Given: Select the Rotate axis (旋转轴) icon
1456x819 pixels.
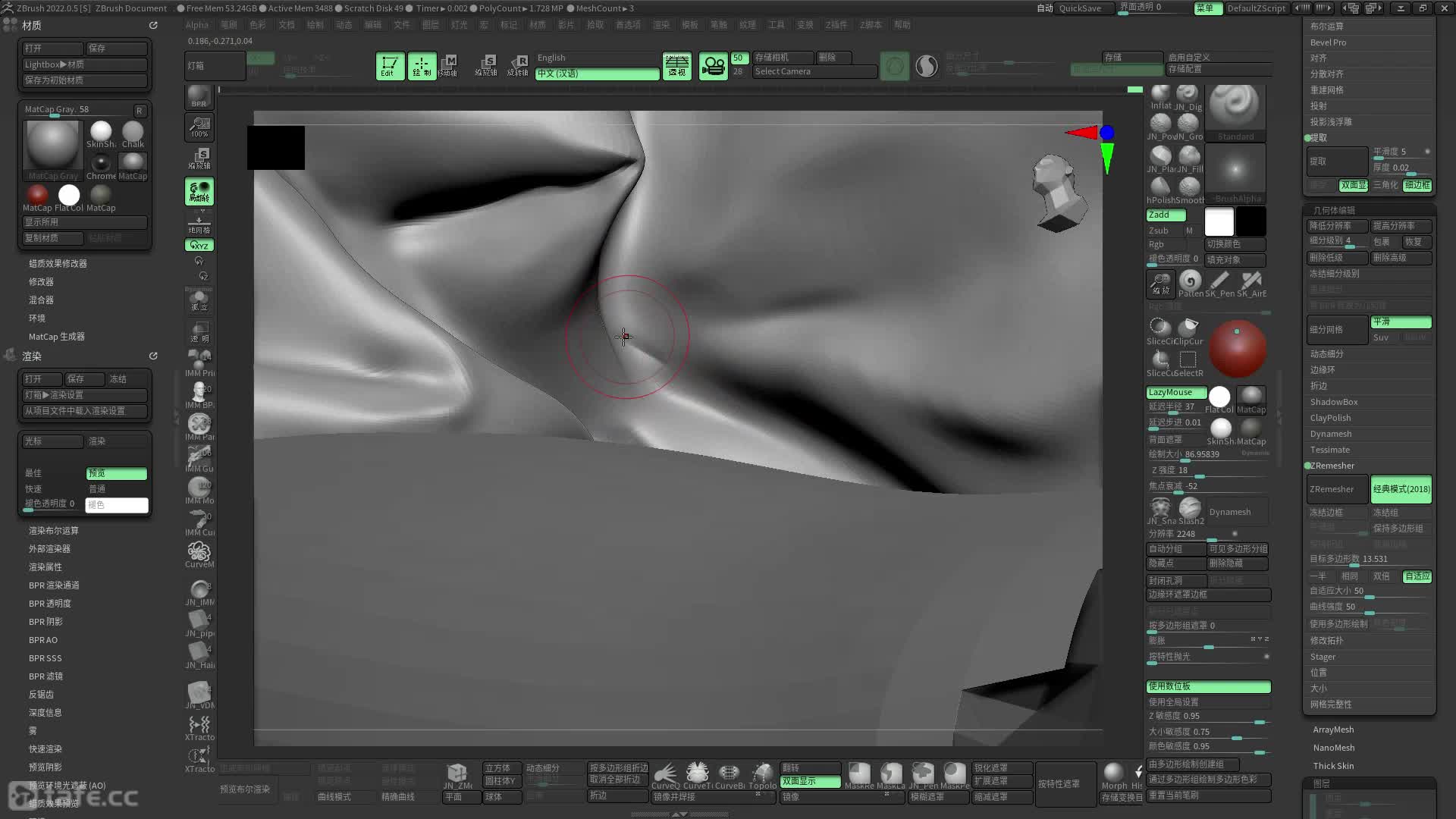Looking at the screenshot, I should (518, 66).
